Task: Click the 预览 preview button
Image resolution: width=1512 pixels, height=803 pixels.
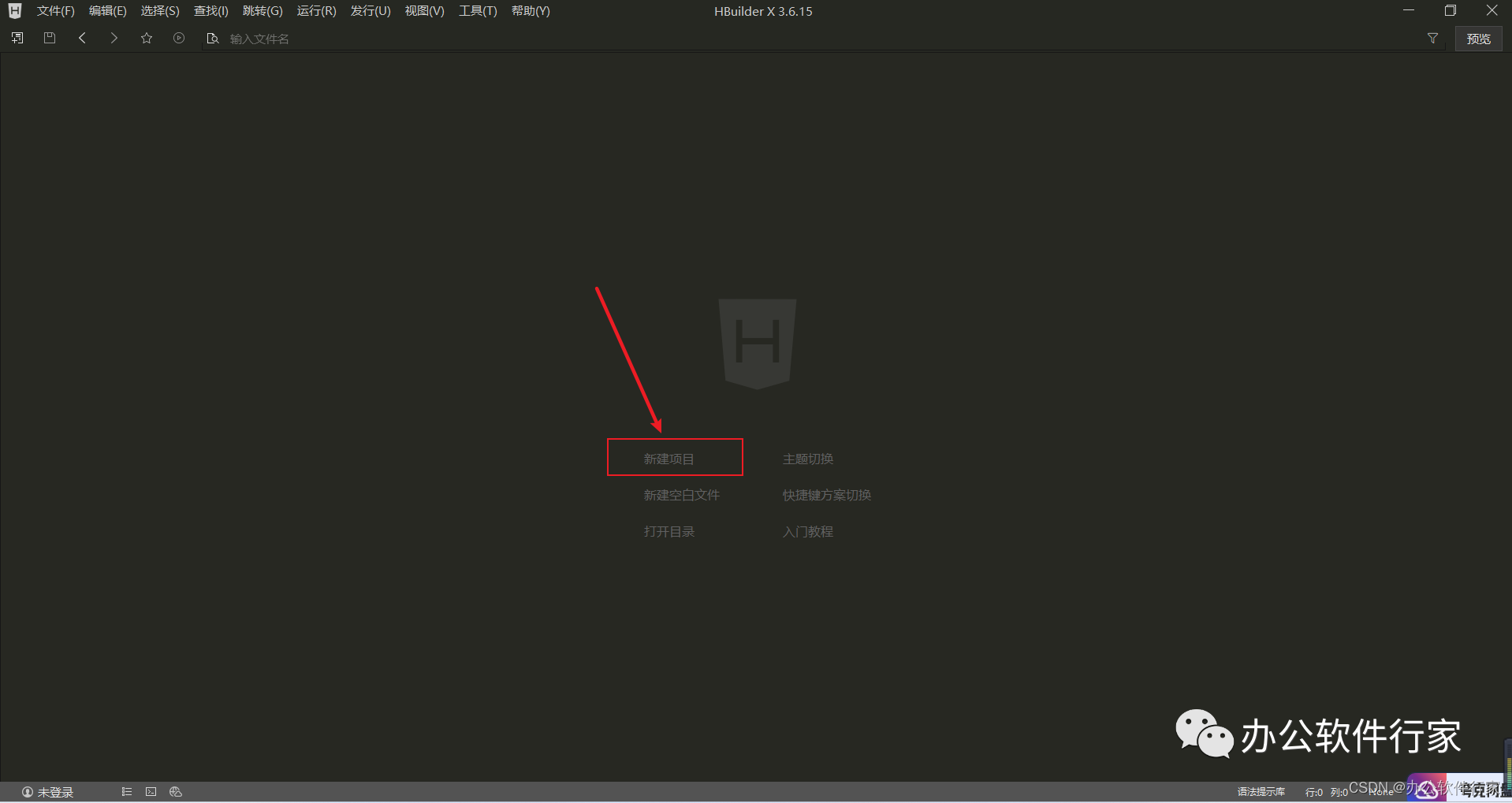Action: click(1478, 39)
